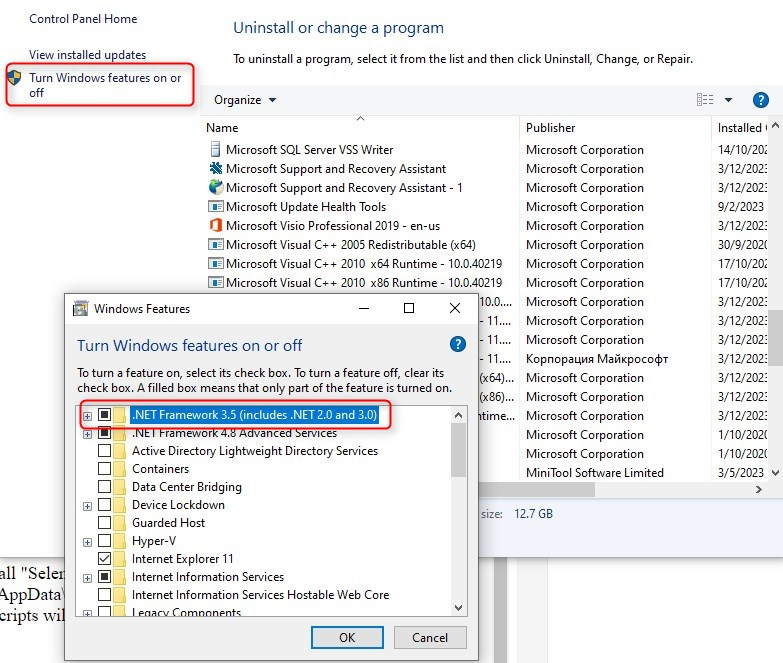783x663 pixels.
Task: Click the shield icon beside Turn Windows features
Action: 14,78
